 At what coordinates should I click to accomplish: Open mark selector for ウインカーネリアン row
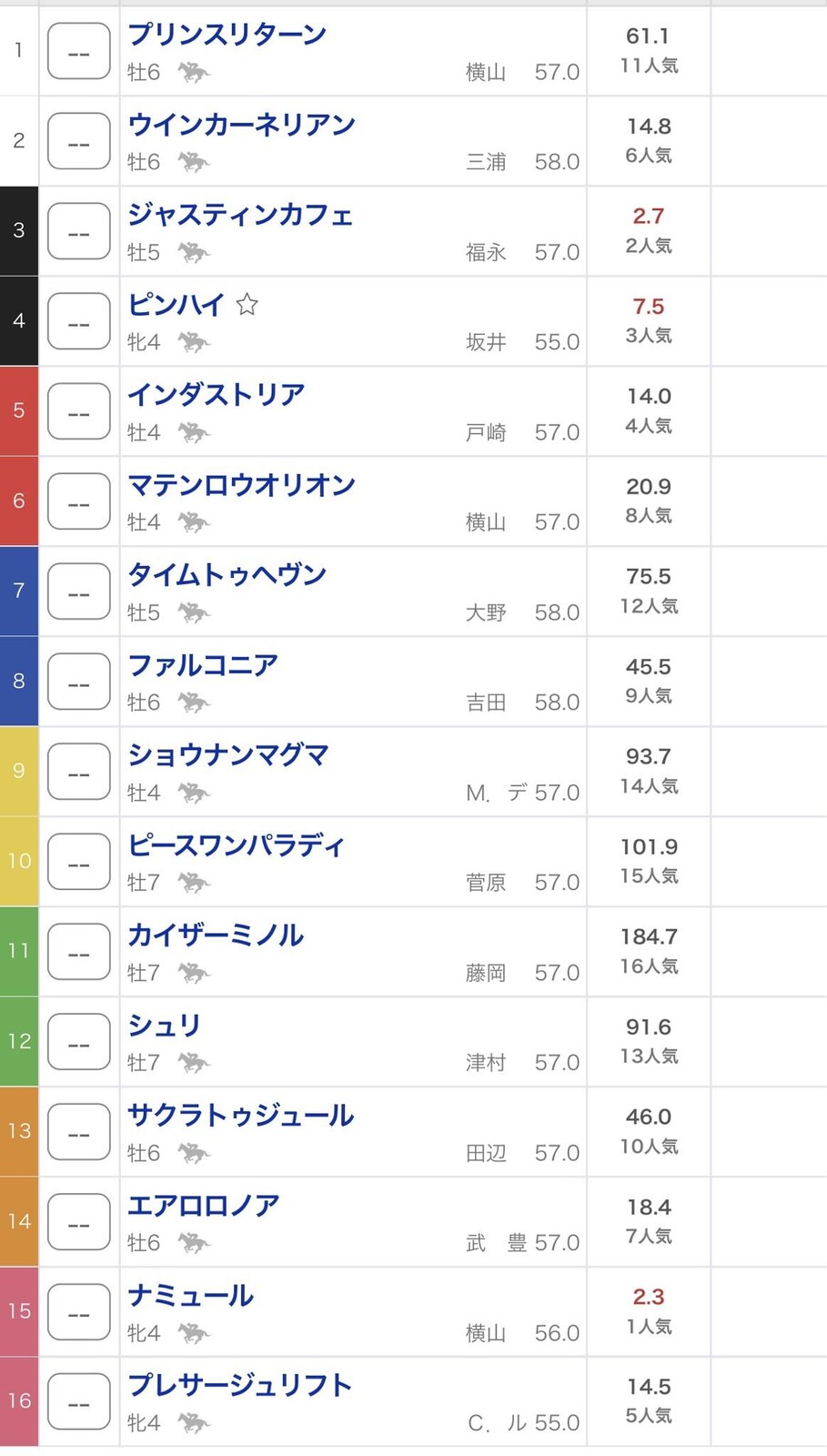tap(79, 141)
